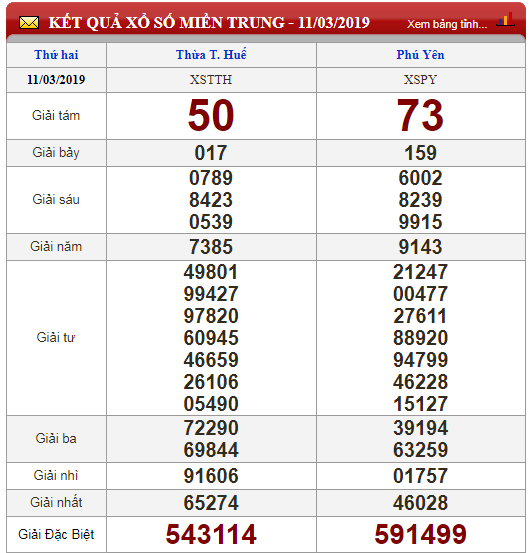
Task: Select special prize number '543114'
Action: (211, 534)
